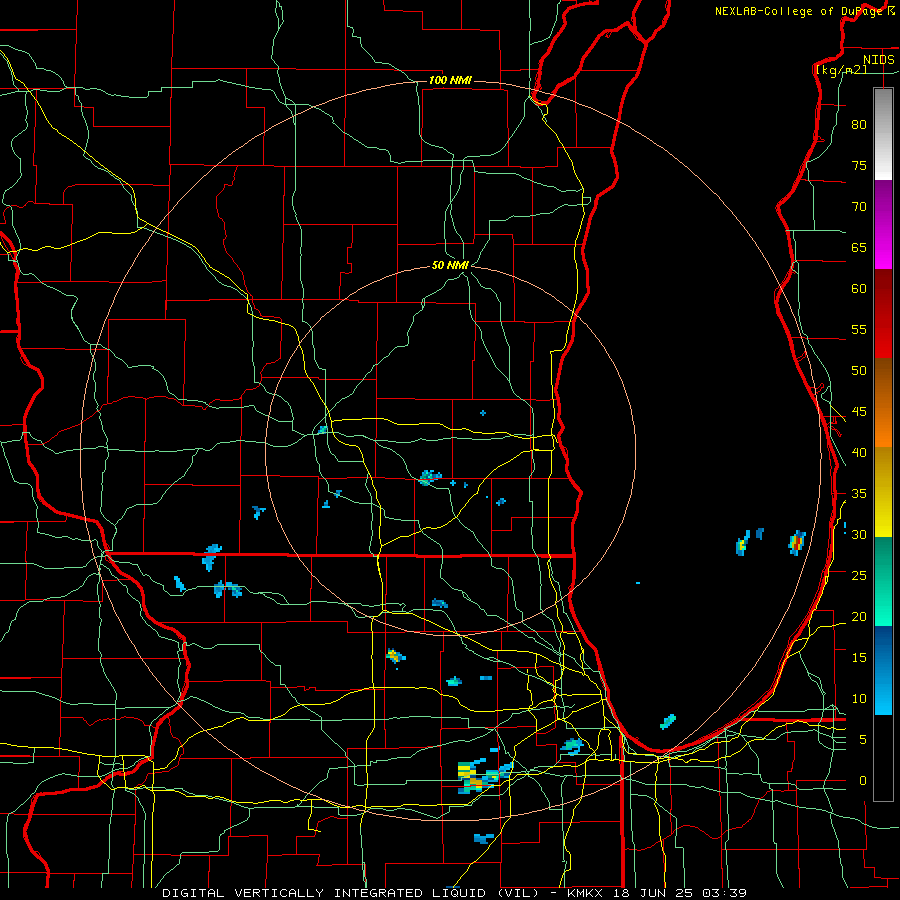Click the red-core storm cell over the lake

coord(797,542)
